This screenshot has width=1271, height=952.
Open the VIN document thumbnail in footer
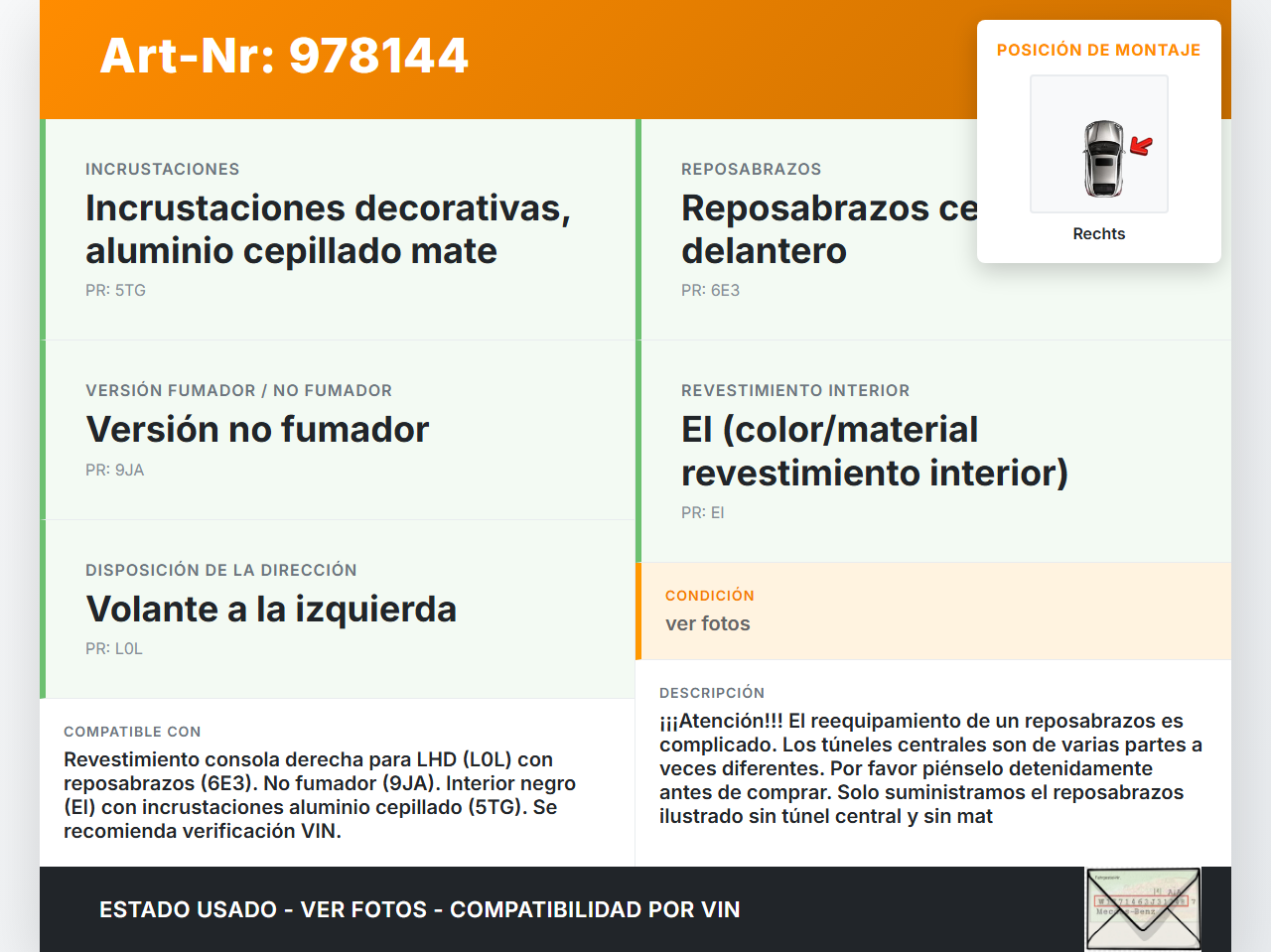point(1143,908)
